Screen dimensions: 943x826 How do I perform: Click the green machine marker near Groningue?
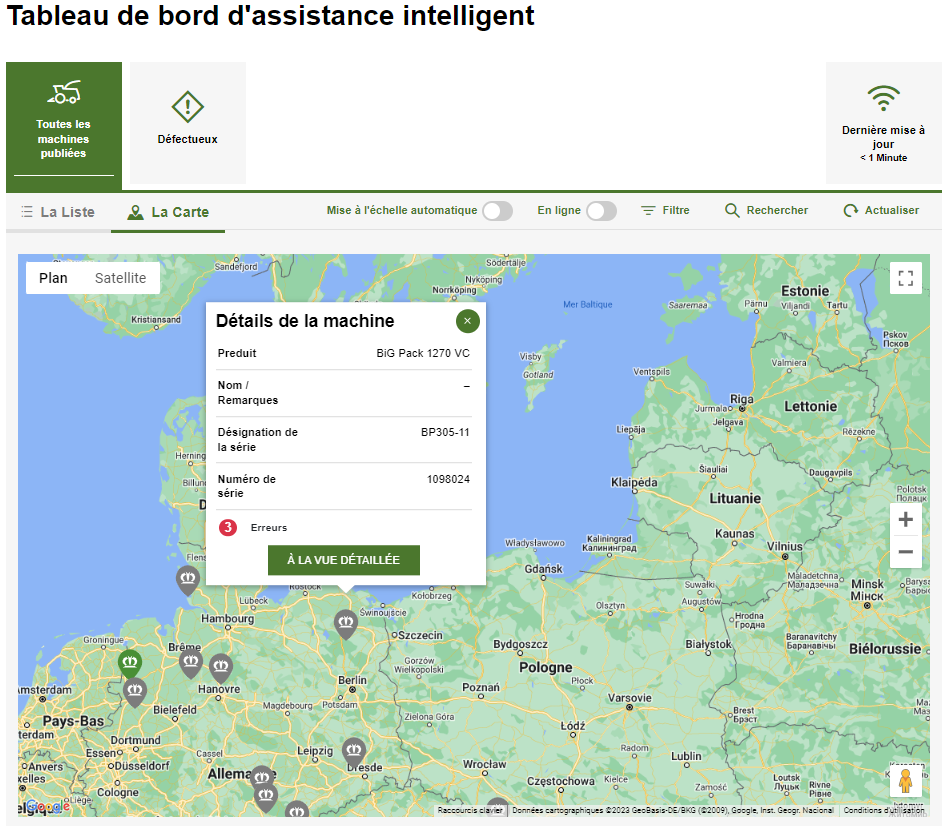click(130, 662)
